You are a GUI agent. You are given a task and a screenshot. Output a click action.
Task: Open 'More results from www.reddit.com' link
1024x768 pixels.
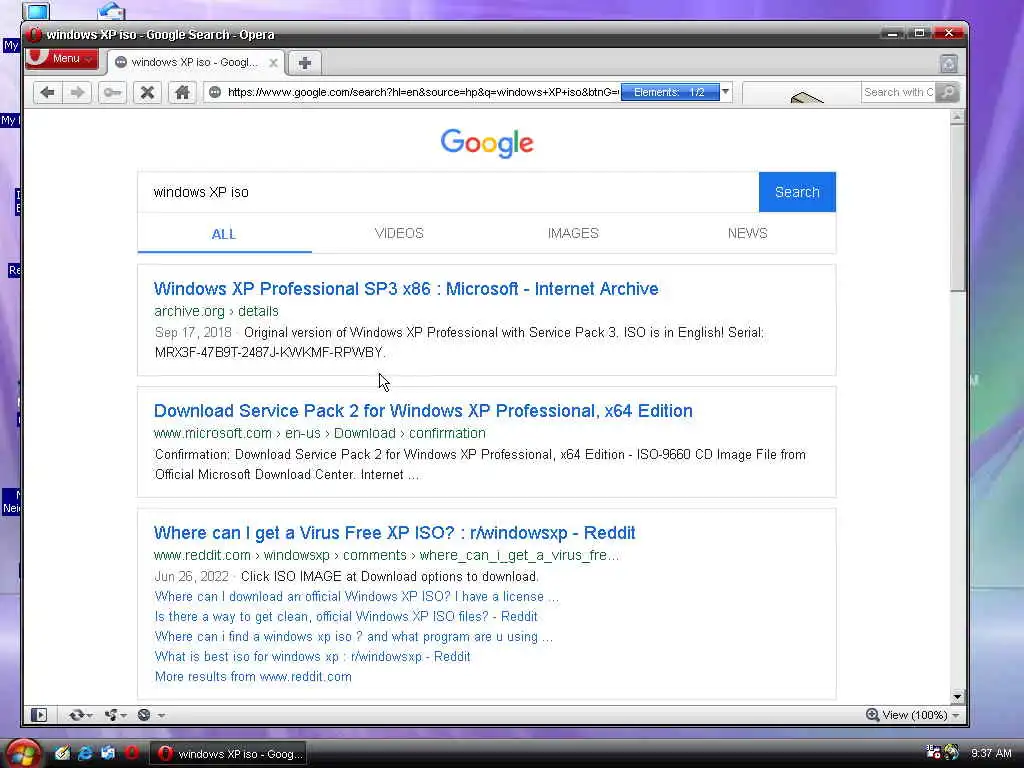point(253,677)
